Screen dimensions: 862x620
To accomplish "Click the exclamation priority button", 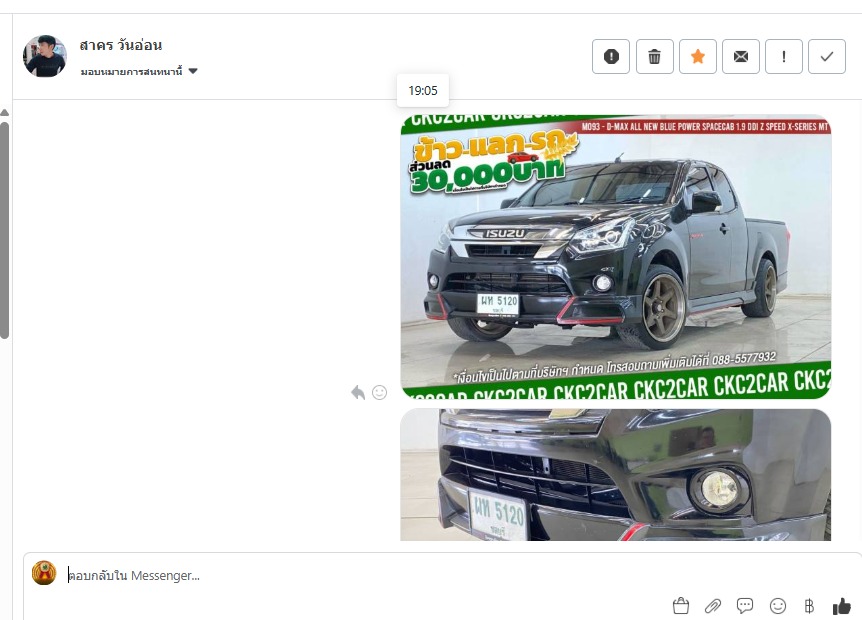I will coord(783,56).
